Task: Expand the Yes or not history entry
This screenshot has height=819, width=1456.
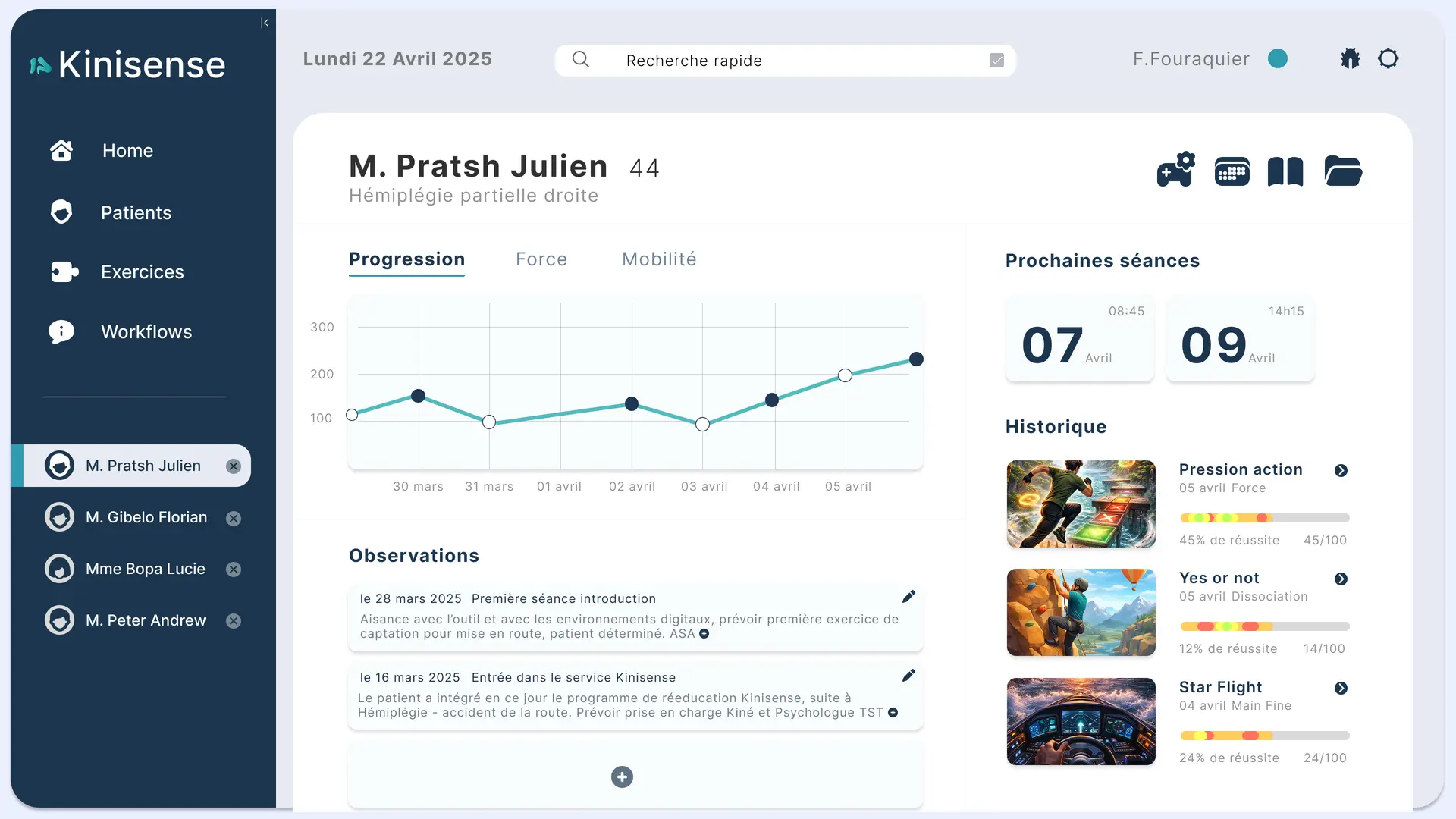Action: click(1341, 579)
